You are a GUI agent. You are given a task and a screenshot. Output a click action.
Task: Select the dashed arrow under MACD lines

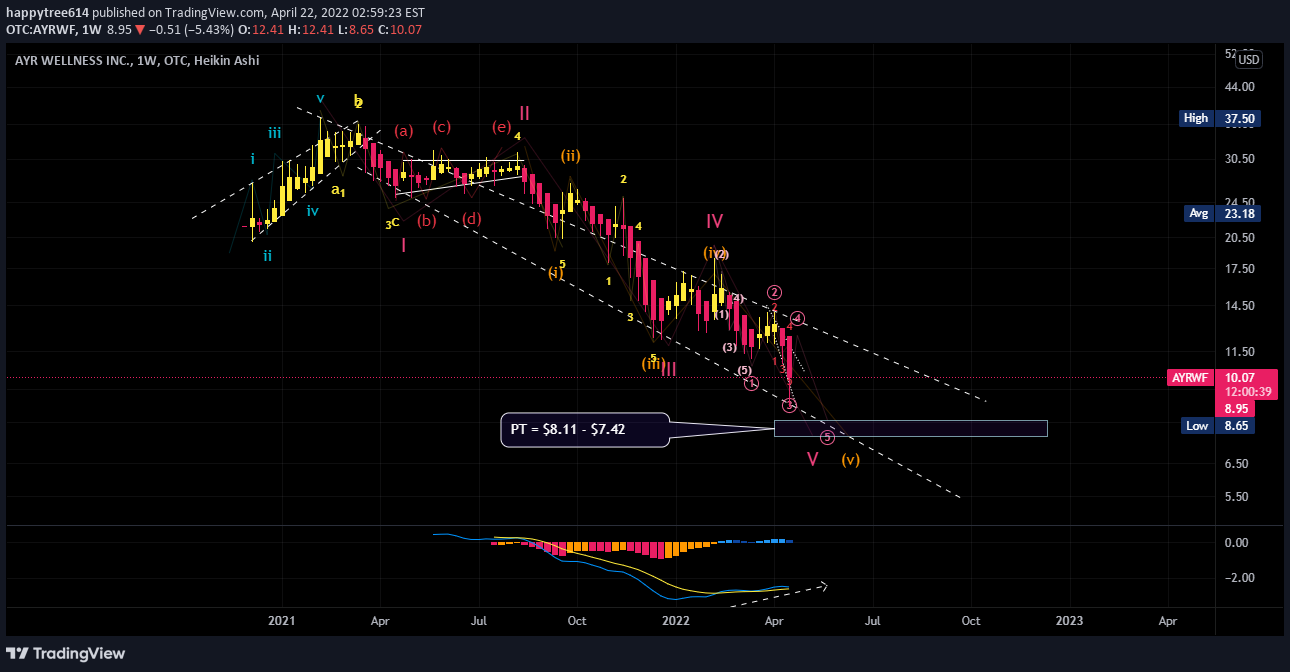[779, 594]
